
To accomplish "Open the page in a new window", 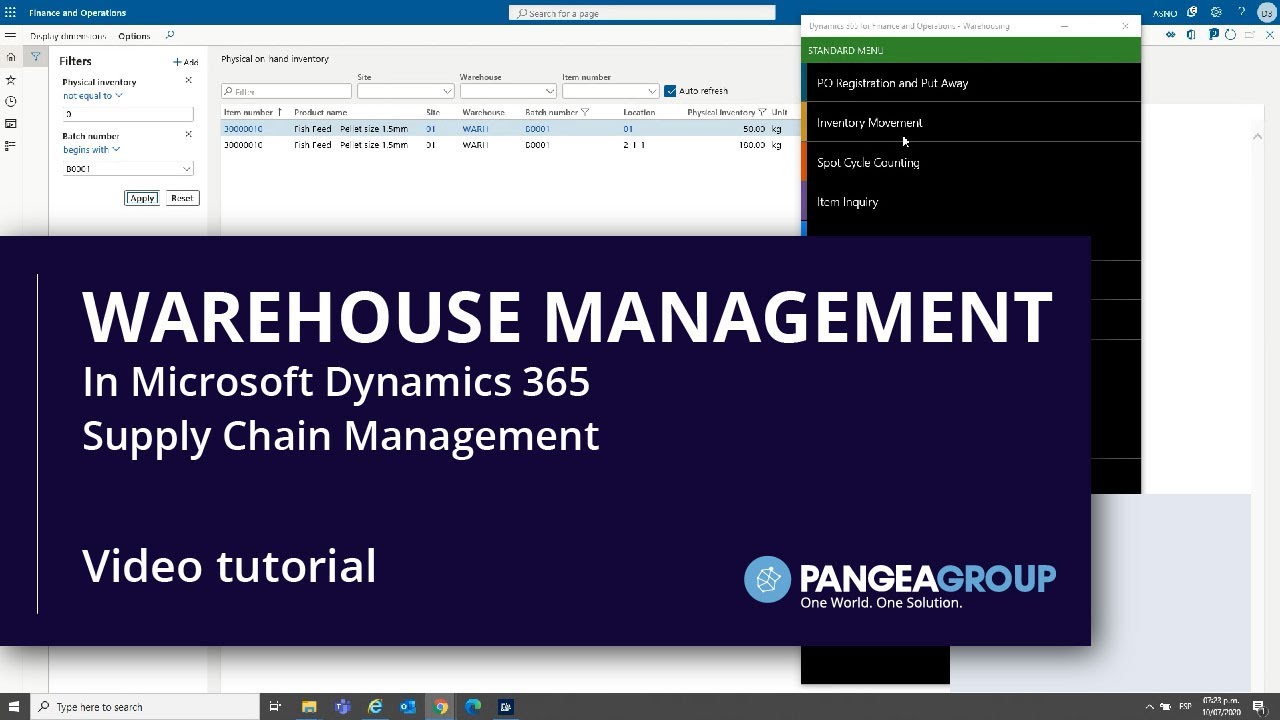I will 1250,35.
